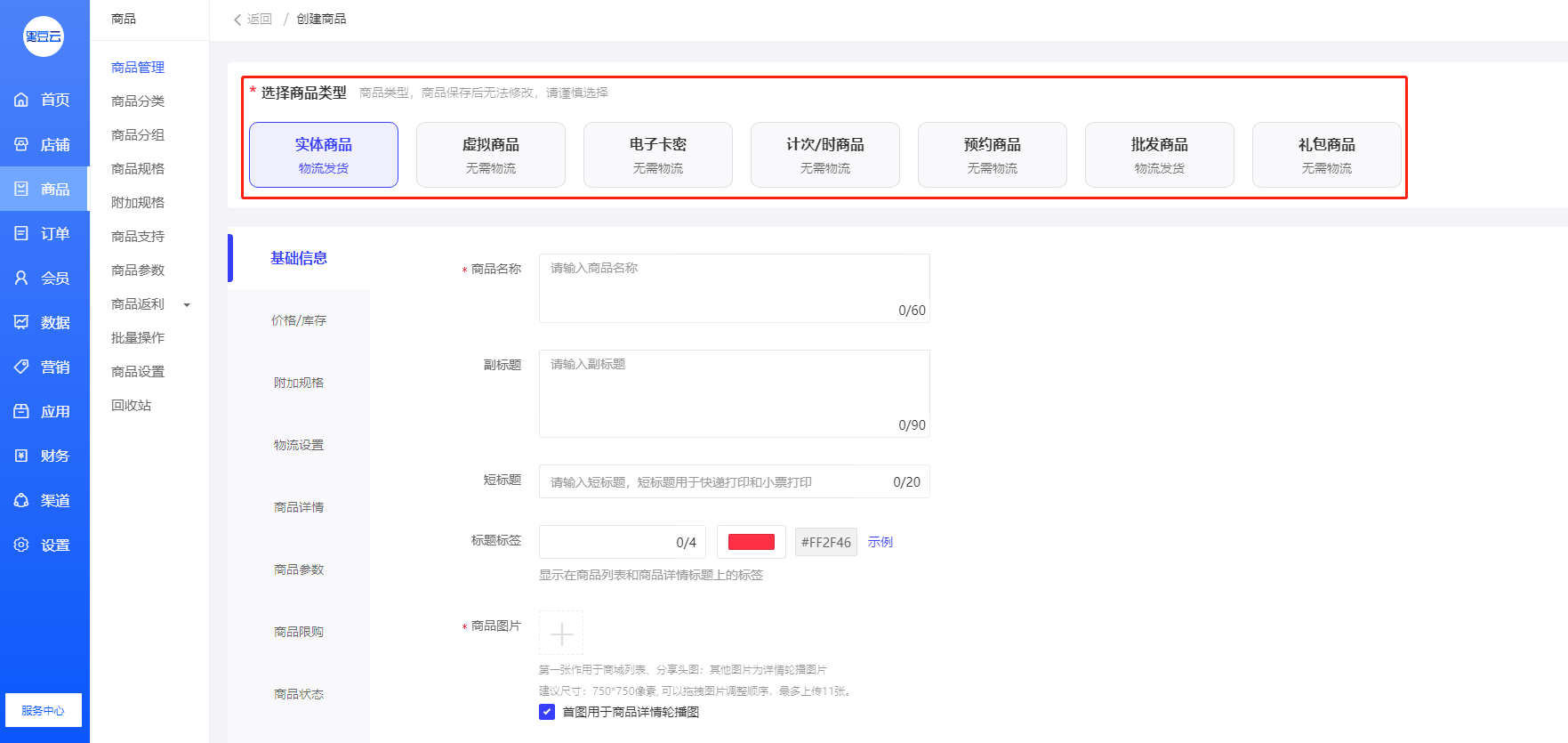The image size is (1568, 743).
Task: Click the chart icon beside 数据
Action: point(21,322)
